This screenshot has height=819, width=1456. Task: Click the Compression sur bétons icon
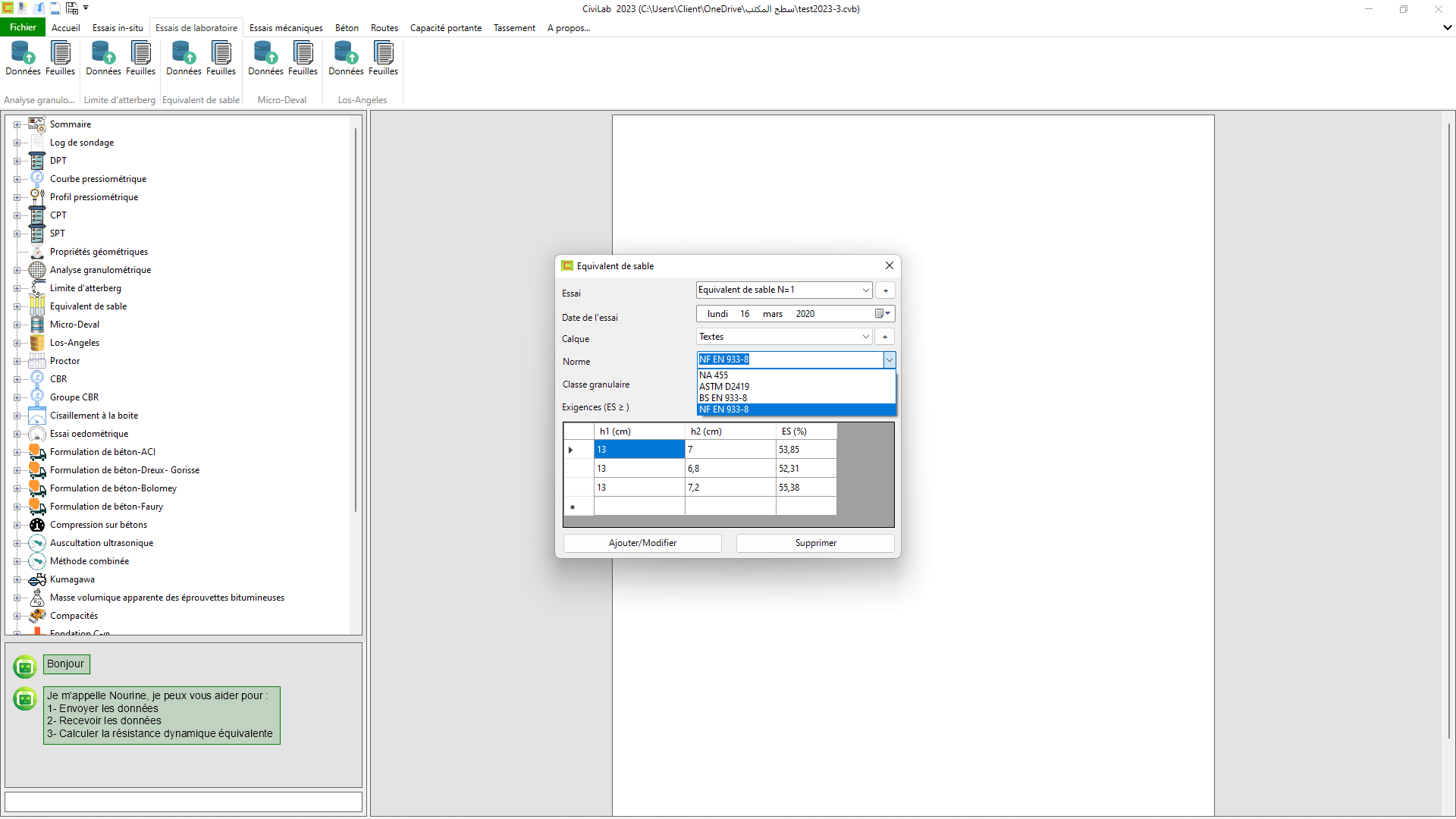pyautogui.click(x=37, y=525)
